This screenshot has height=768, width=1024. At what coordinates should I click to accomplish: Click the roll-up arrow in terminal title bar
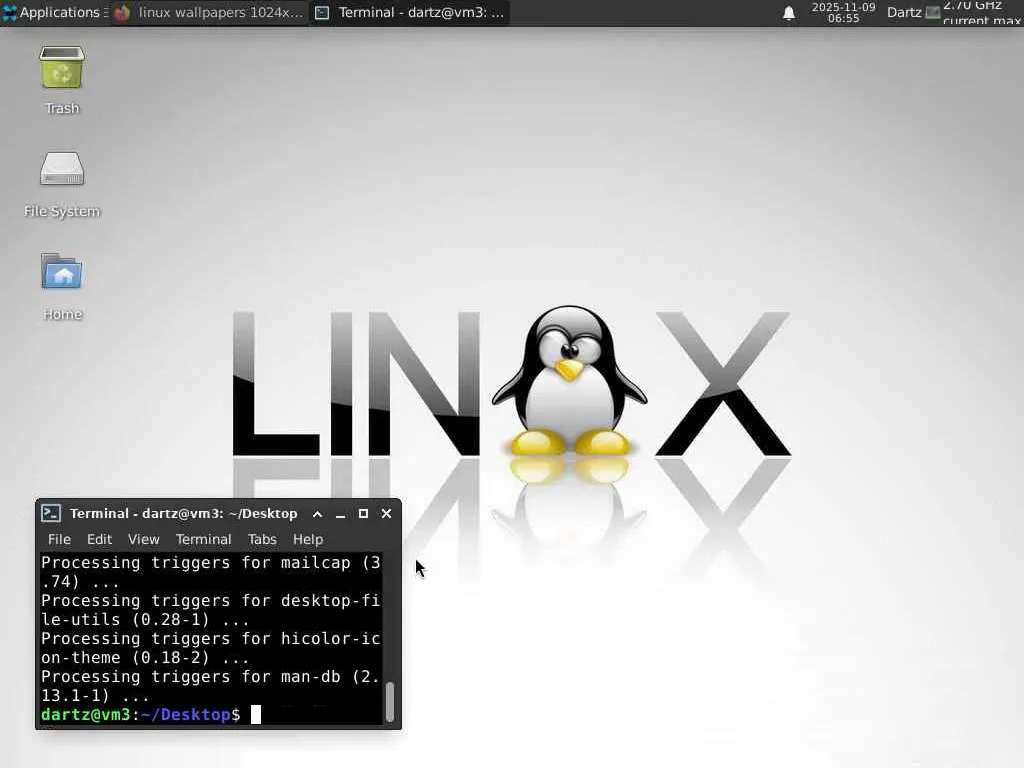(317, 514)
